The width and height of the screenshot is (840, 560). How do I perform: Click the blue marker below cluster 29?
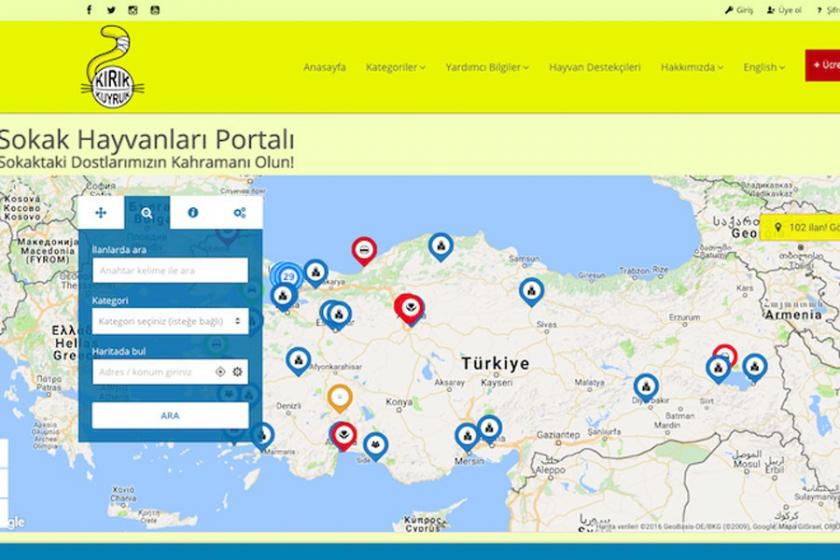tap(283, 296)
